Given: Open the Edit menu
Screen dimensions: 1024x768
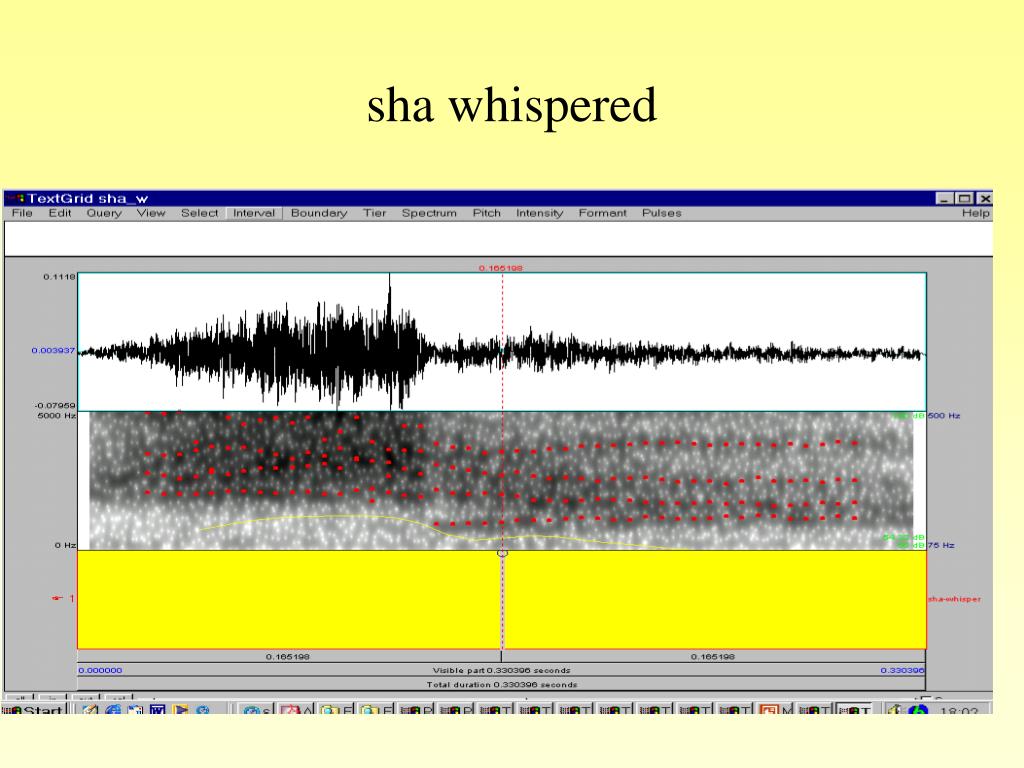Looking at the screenshot, I should pyautogui.click(x=59, y=213).
